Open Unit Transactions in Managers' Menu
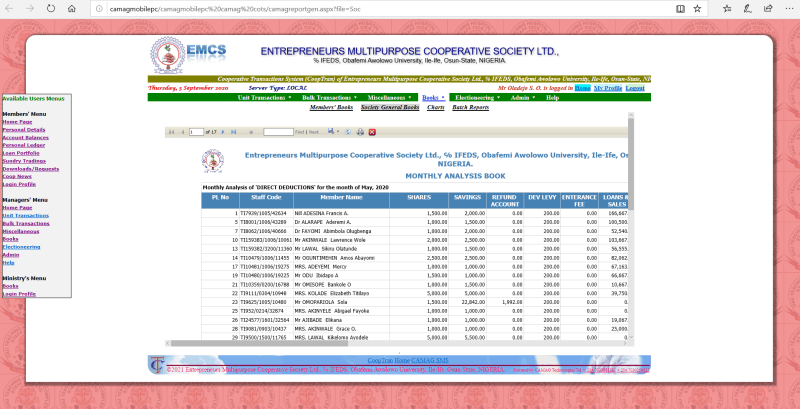The height and width of the screenshot is (409, 800). coord(26,216)
